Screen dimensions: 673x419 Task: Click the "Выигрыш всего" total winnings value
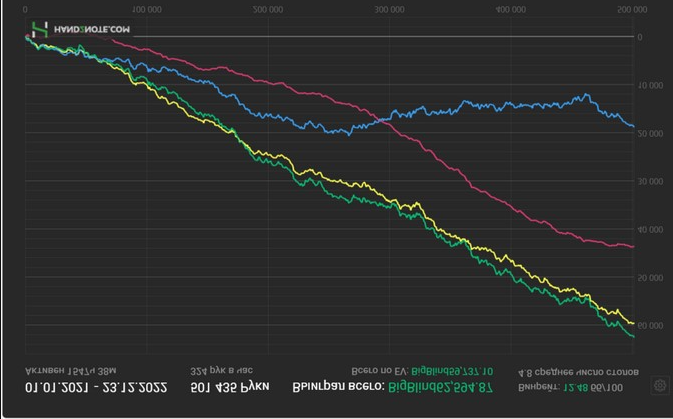[440, 387]
